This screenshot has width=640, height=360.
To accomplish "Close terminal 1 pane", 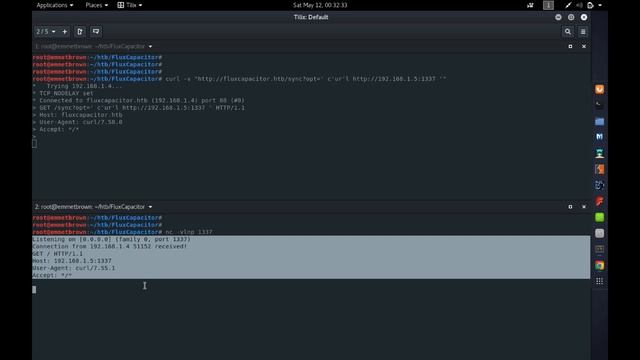I will (x=584, y=47).
